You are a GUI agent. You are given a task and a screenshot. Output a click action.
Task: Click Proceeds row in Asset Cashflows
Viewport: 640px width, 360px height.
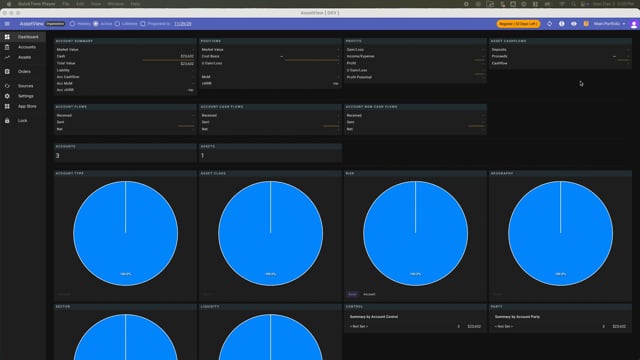(560, 56)
